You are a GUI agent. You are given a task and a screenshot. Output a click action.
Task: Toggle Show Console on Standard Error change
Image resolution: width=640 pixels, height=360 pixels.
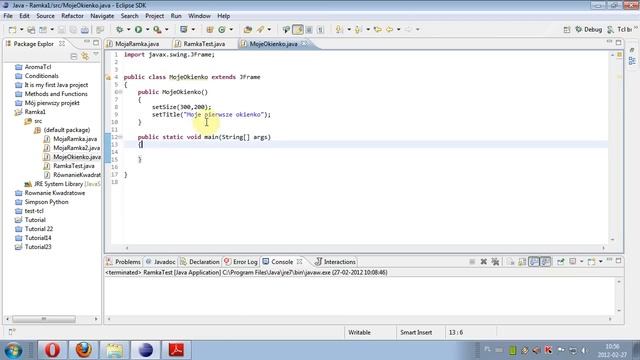[546, 262]
